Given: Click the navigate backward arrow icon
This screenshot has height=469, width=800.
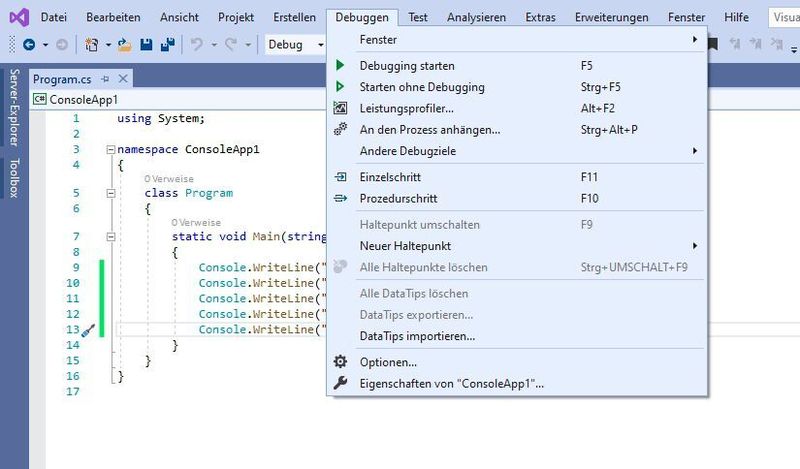Looking at the screenshot, I should (29, 45).
